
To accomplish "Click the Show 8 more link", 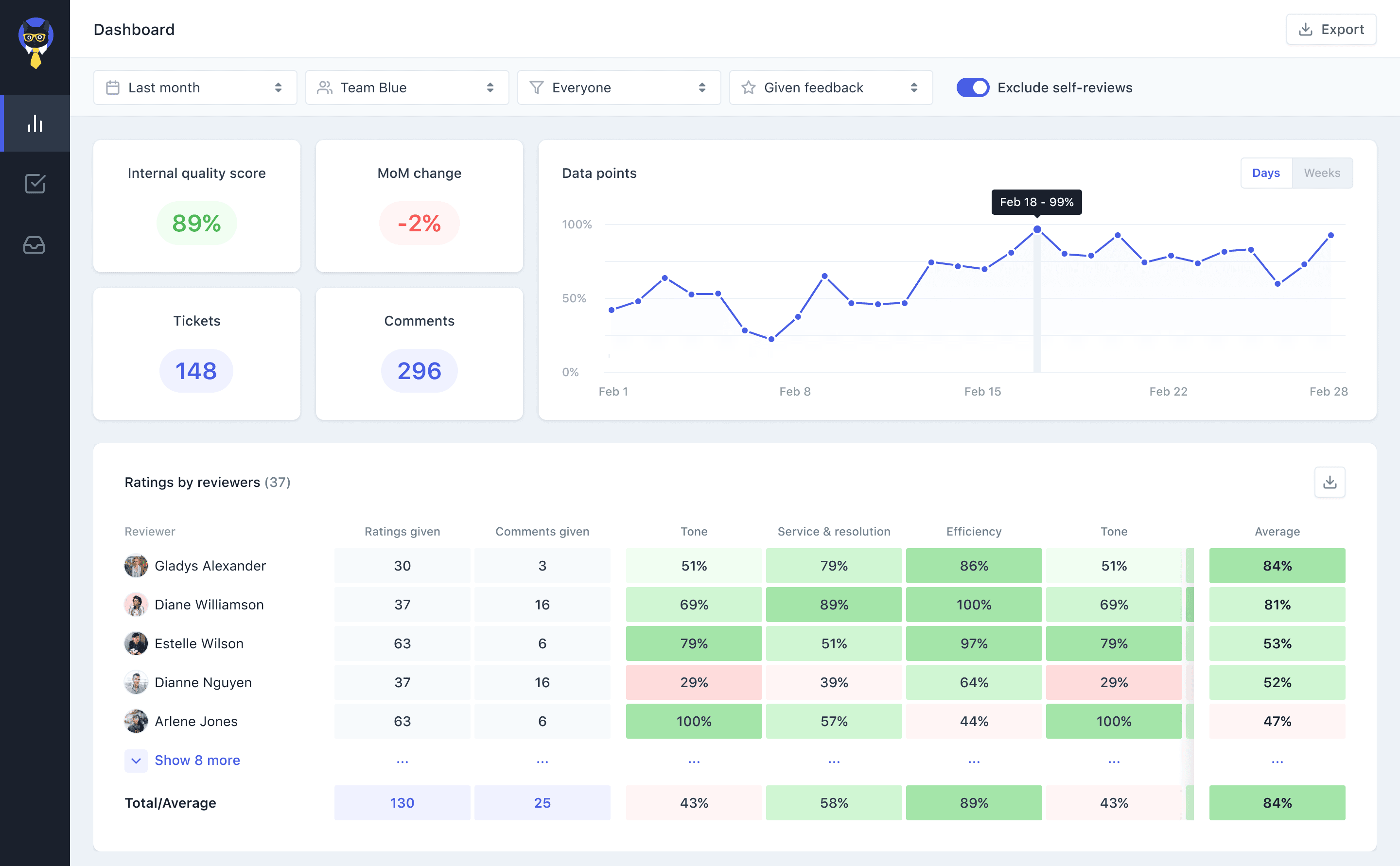I will point(197,761).
